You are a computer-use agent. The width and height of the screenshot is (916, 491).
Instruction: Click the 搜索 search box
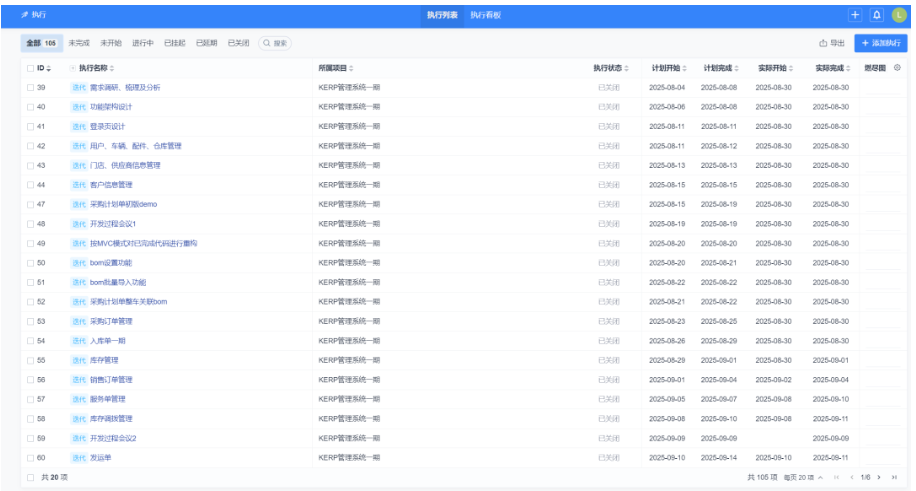tap(275, 43)
